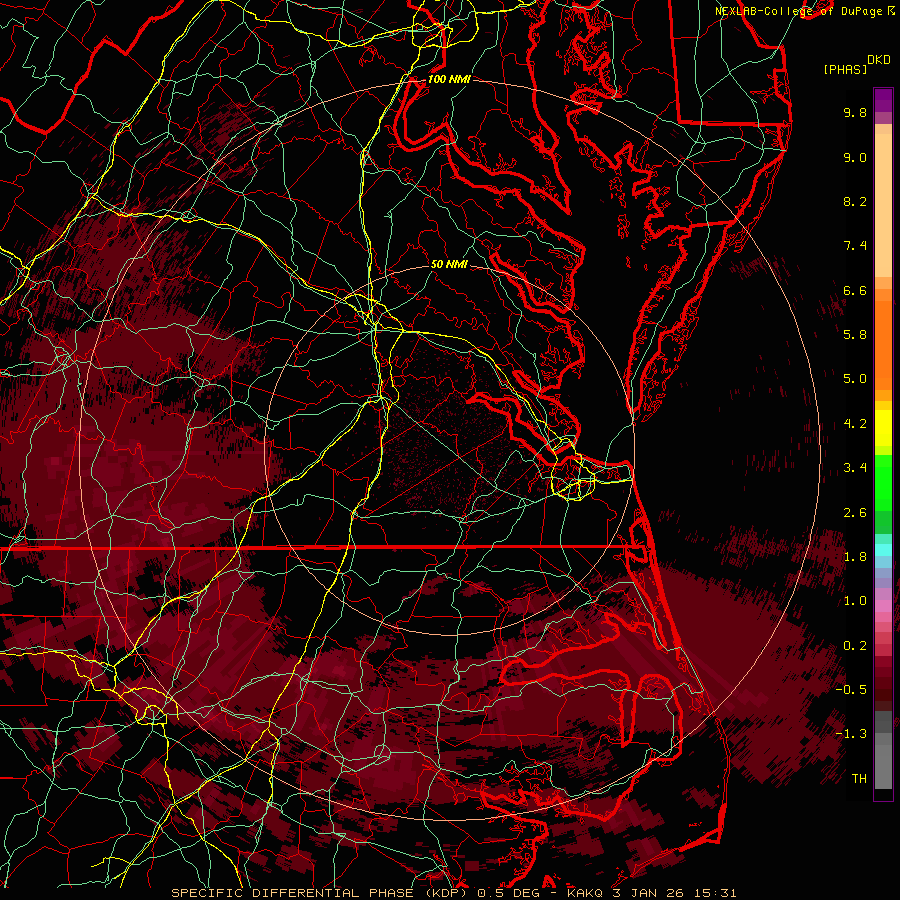Click the 9.8 scale value

coord(855,112)
